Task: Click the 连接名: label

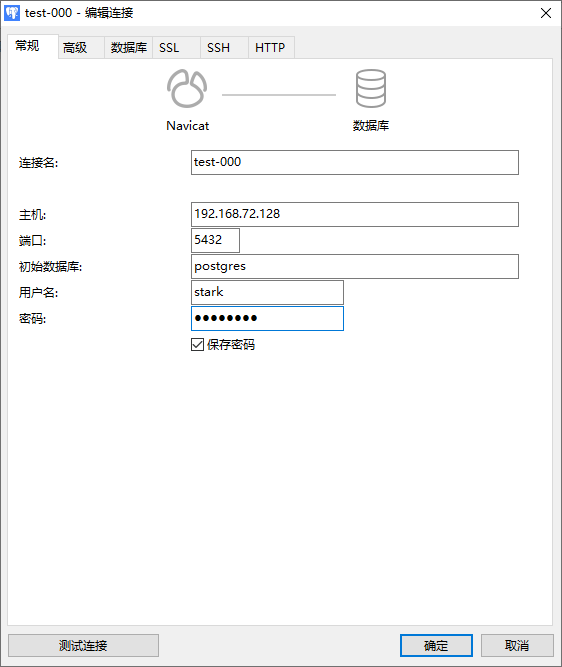Action: (38, 162)
